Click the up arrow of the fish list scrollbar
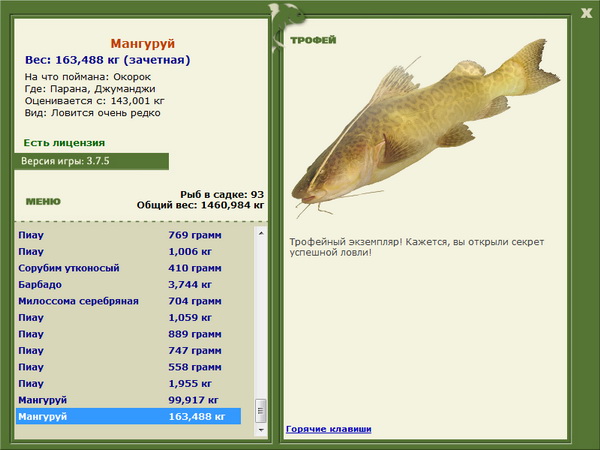 tap(261, 233)
